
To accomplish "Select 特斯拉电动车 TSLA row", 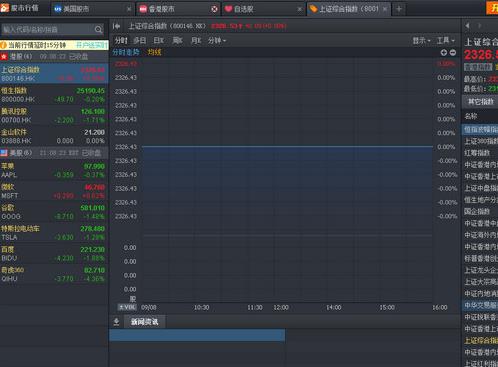I will pos(54,233).
